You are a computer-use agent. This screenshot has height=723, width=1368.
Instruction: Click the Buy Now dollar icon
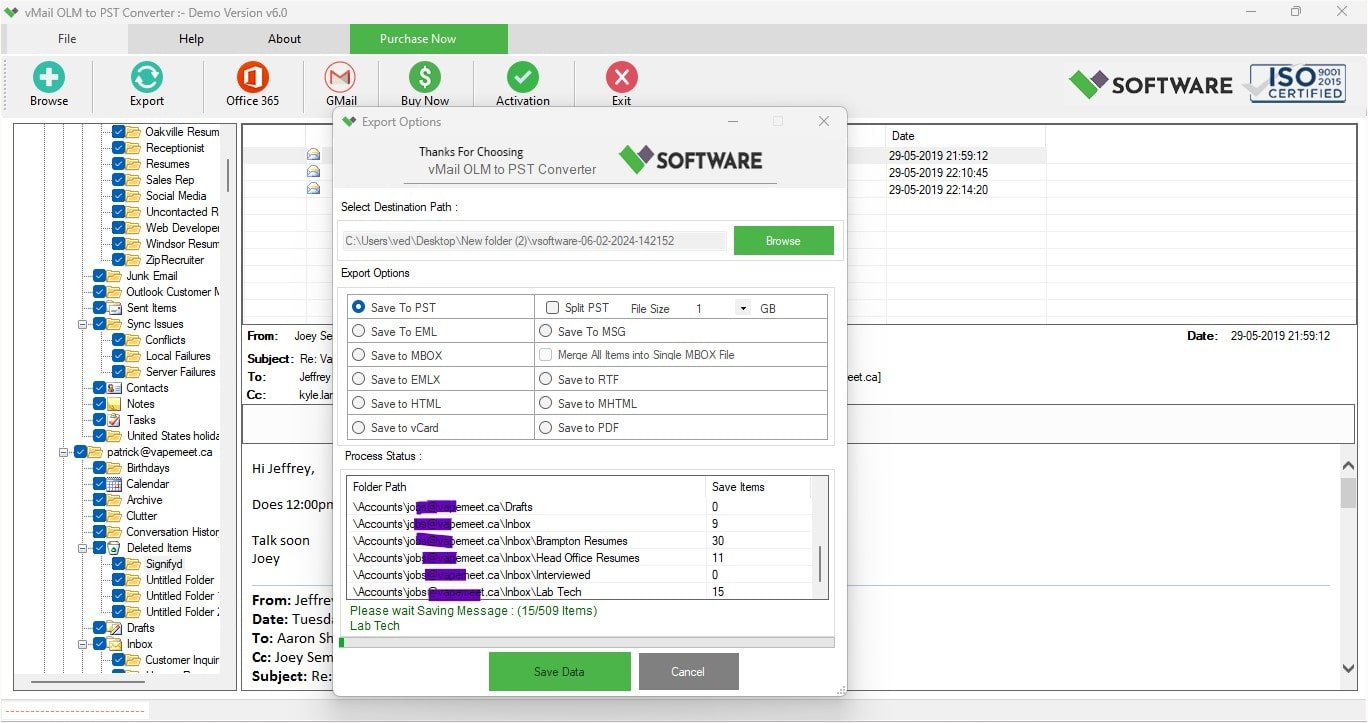[424, 78]
